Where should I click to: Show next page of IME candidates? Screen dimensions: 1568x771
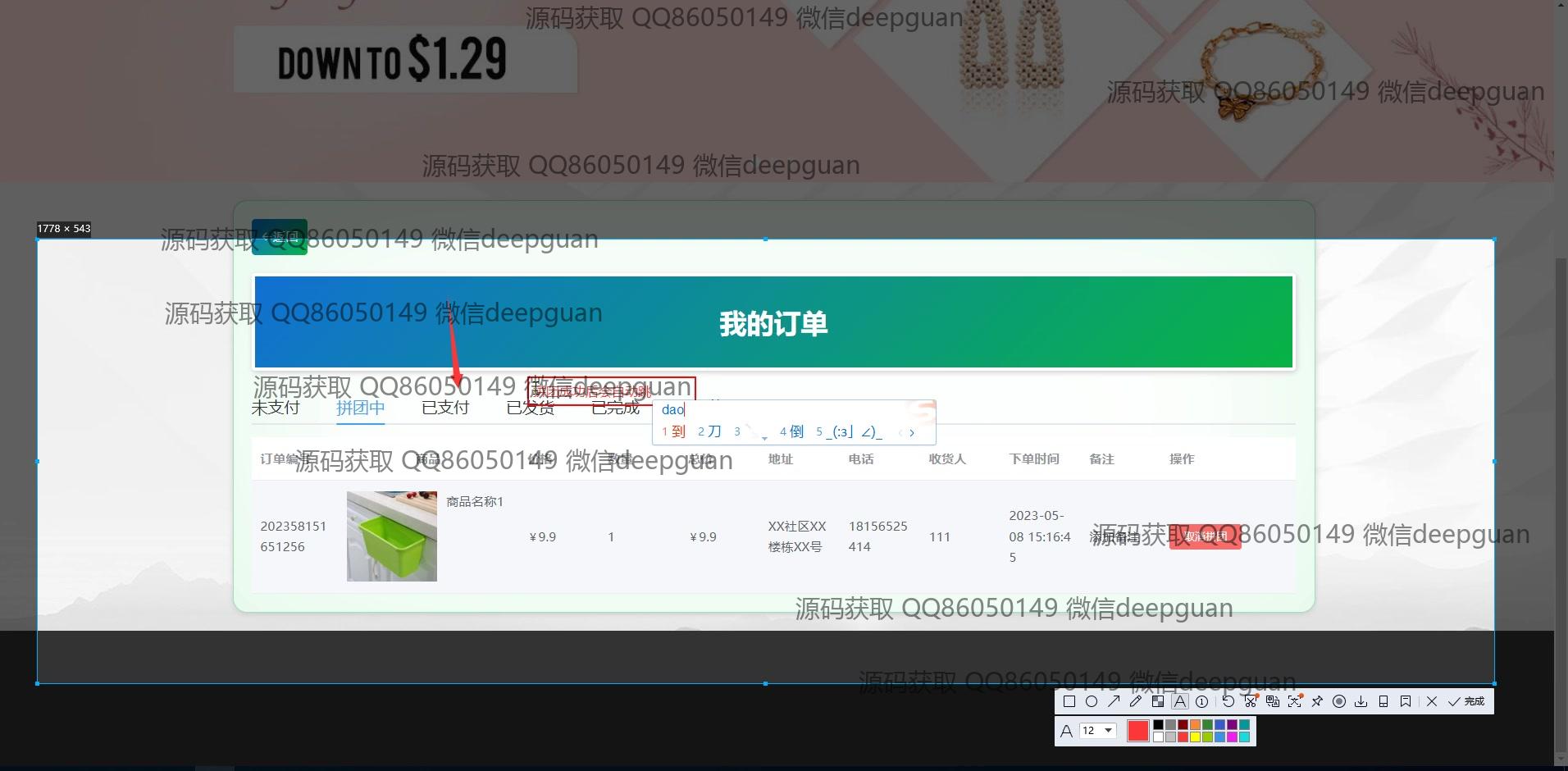912,432
